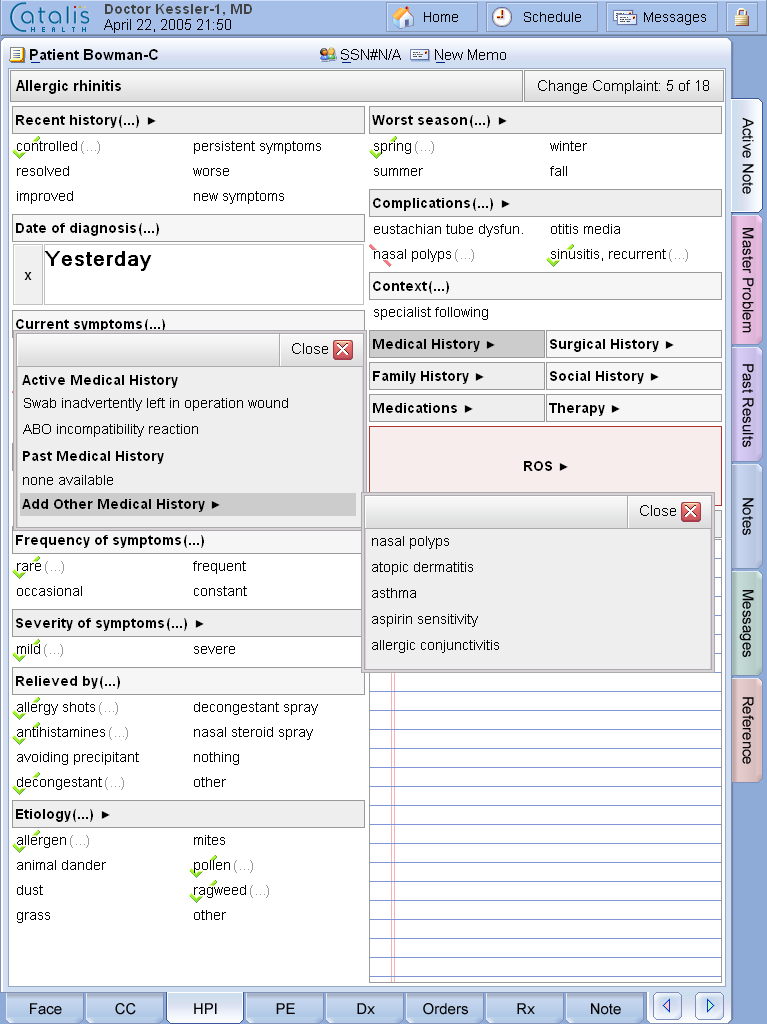
Task: Click the SSN people icon
Action: pos(328,55)
